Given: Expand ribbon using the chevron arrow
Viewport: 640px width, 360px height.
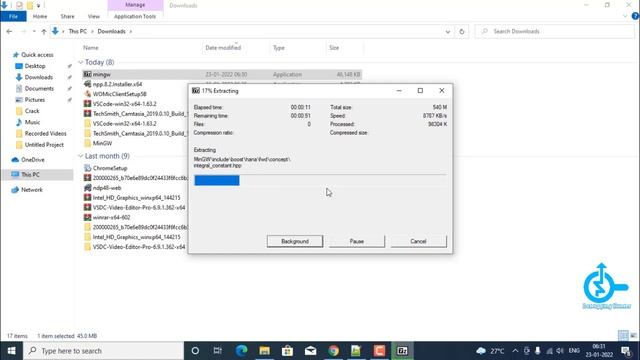Looking at the screenshot, I should point(625,16).
